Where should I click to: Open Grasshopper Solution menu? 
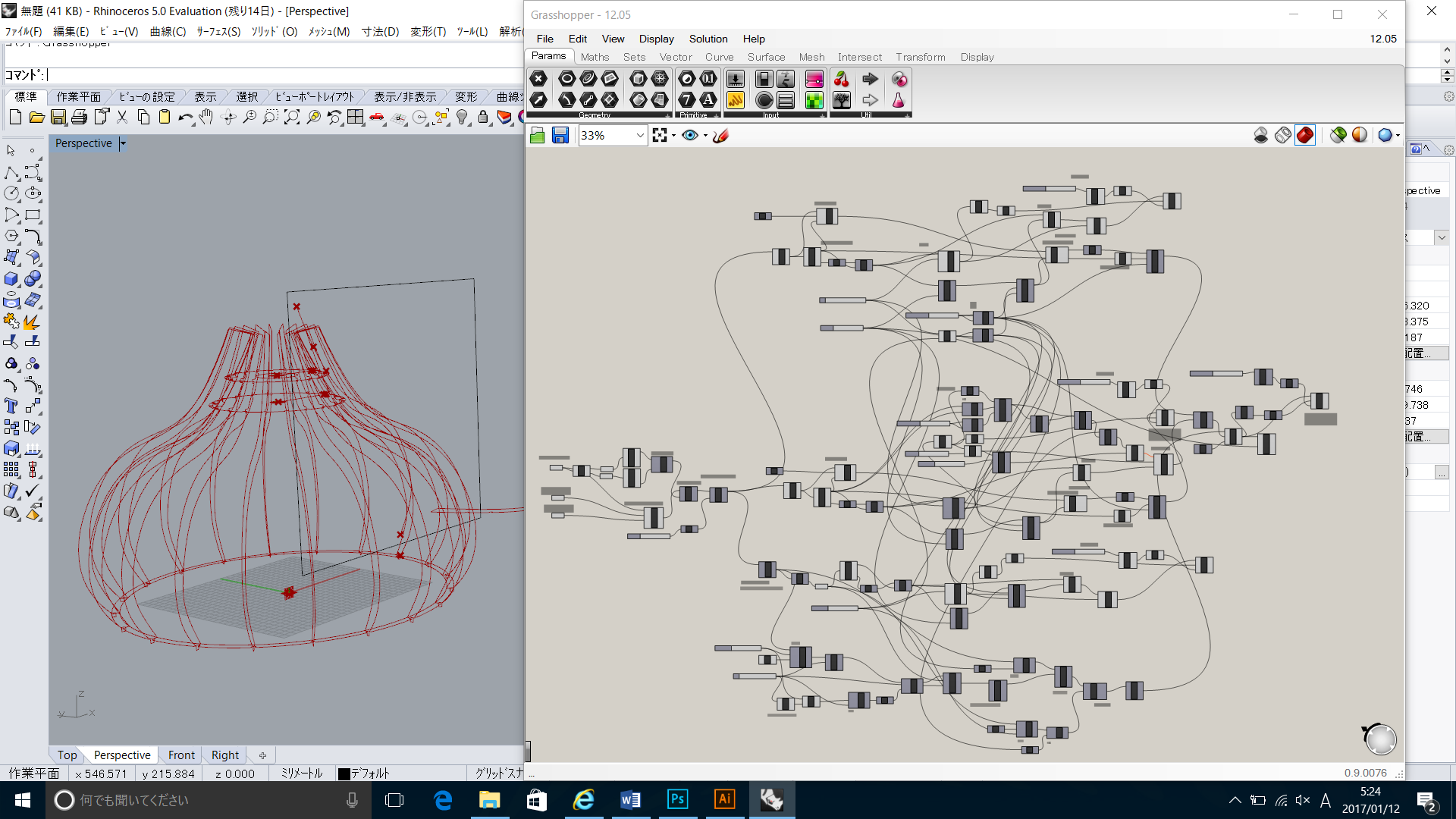pos(708,39)
